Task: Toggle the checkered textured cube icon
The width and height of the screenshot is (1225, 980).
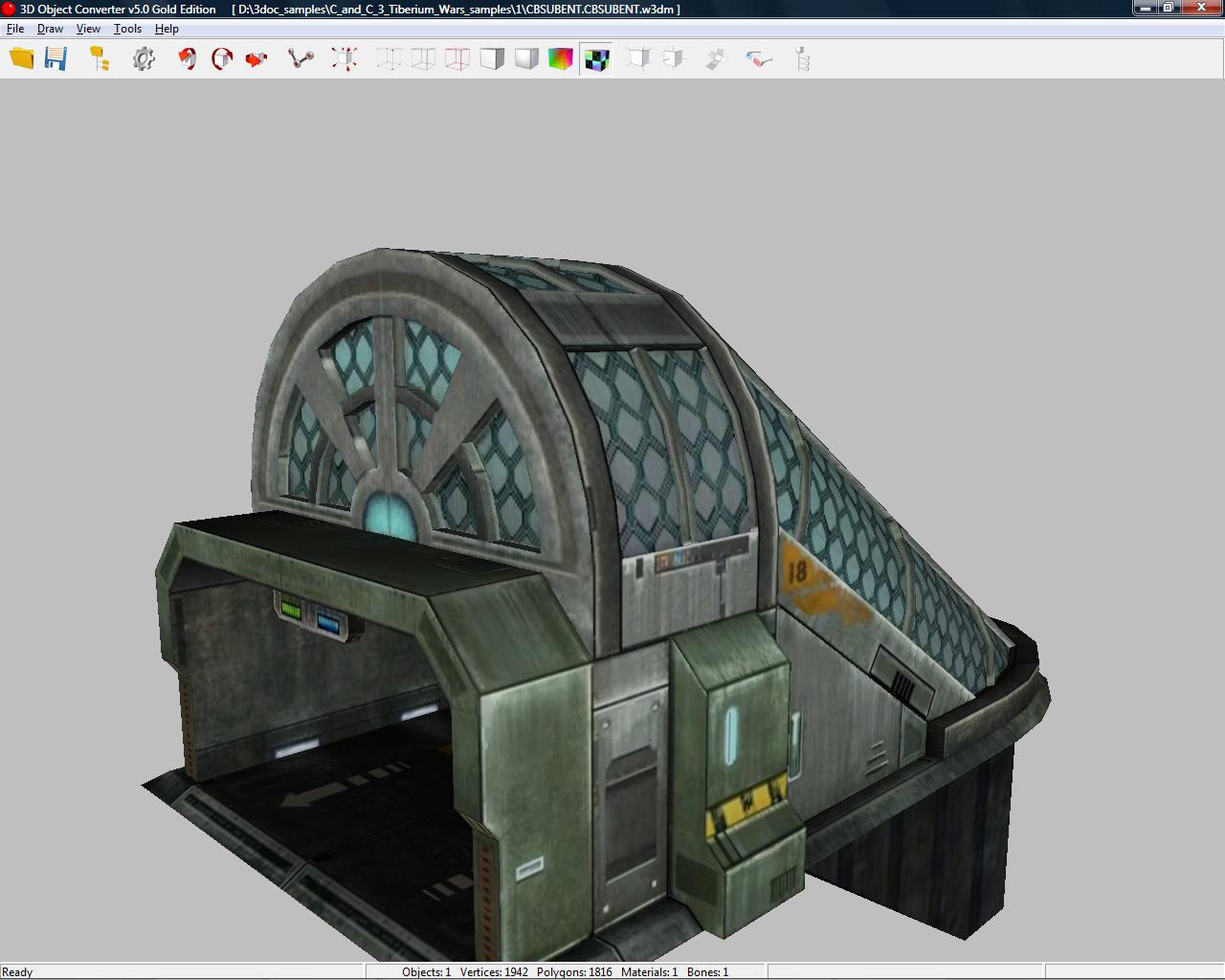Action: [x=596, y=59]
